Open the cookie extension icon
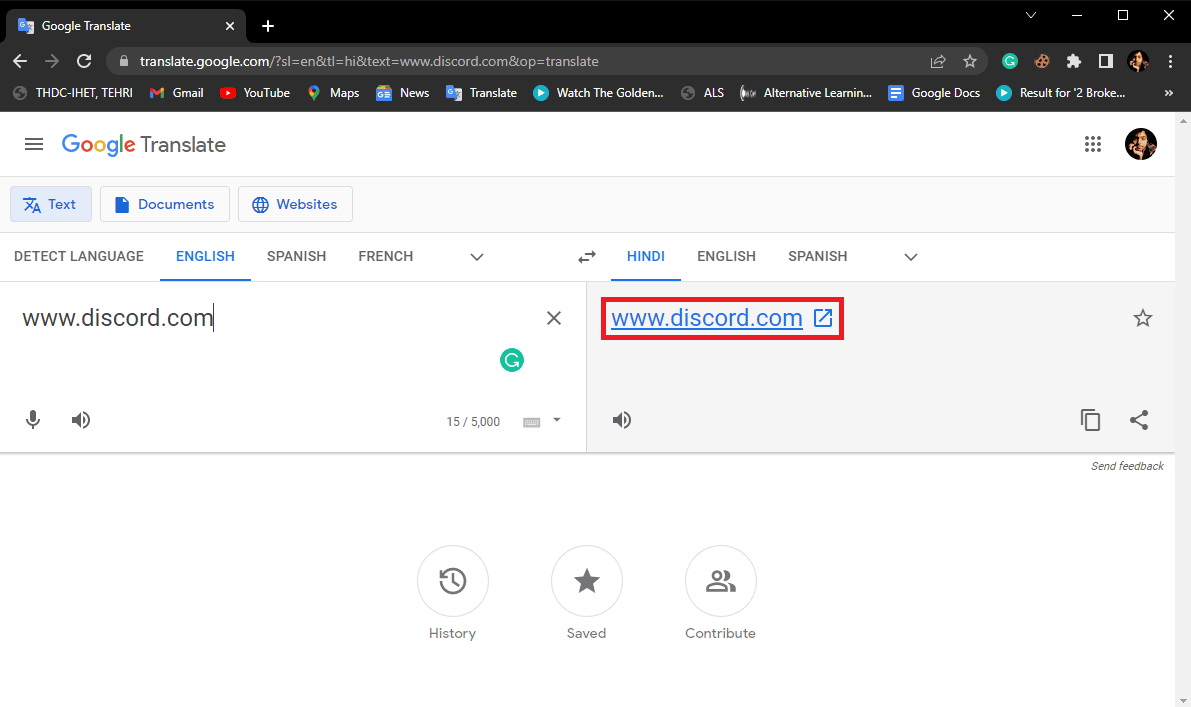Screen dimensions: 1191x707 pyautogui.click(x=1041, y=62)
